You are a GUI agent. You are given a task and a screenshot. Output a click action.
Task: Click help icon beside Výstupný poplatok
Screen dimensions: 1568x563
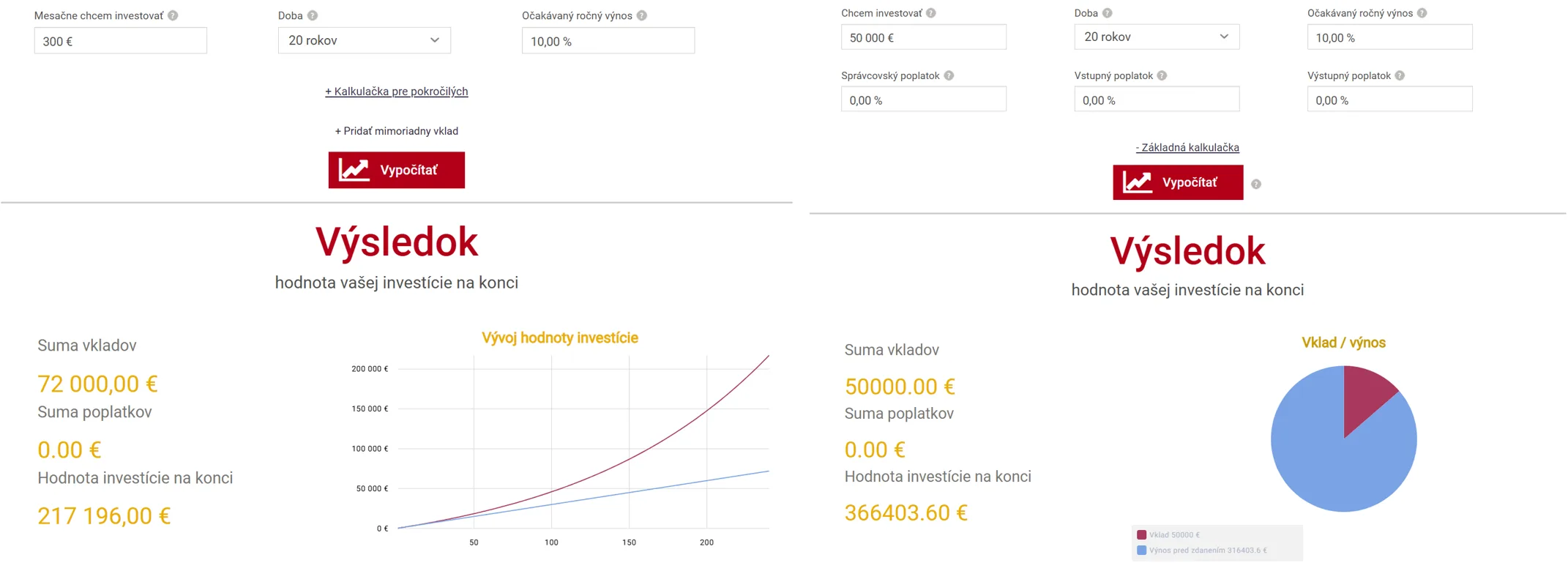pos(1400,75)
